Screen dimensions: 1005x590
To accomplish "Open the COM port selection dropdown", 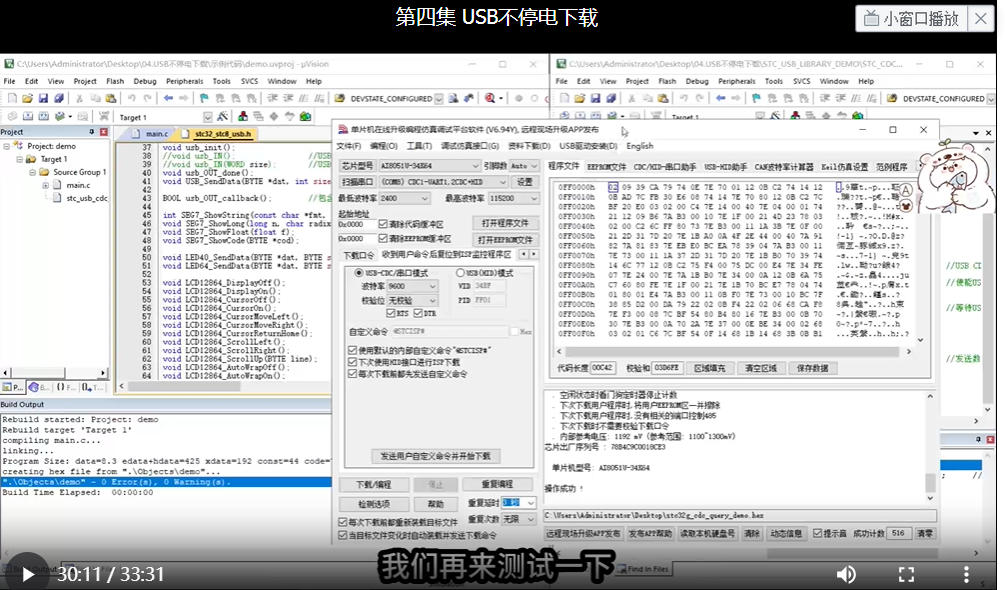I will coord(443,182).
